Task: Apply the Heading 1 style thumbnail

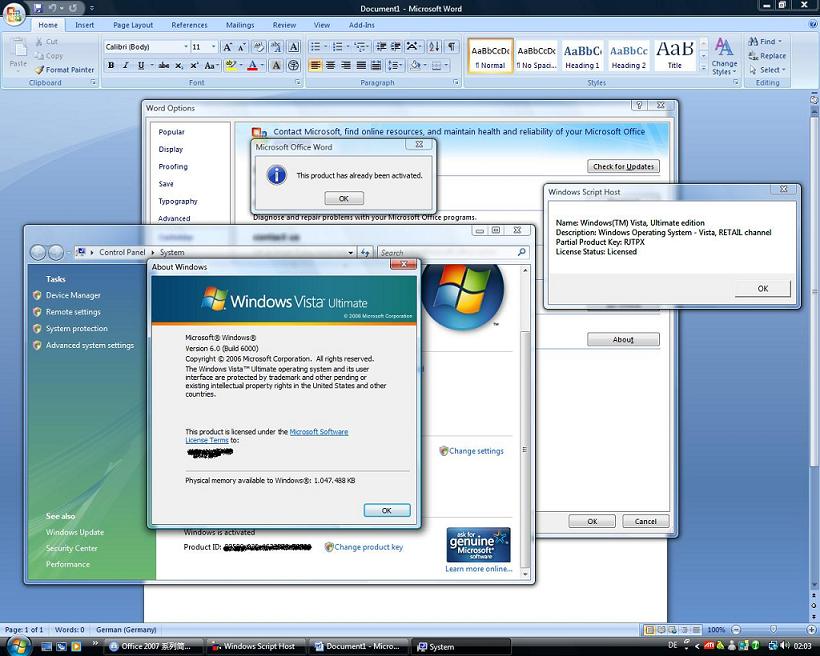Action: (582, 55)
